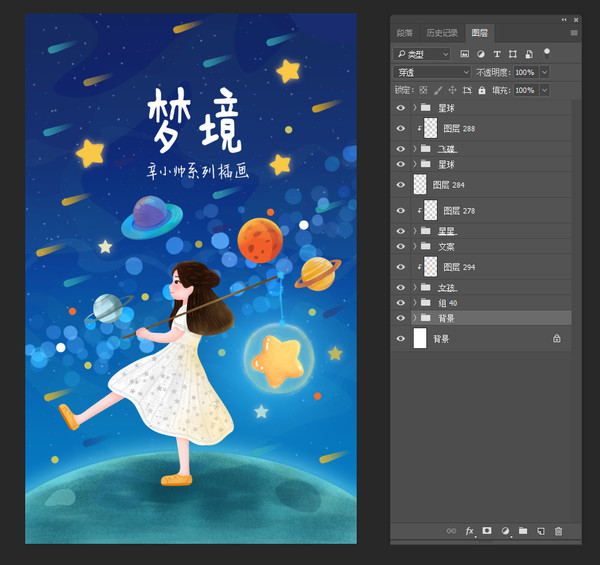Viewport: 600px width, 565px height.
Task: Select the 女孩 group name
Action: 447,288
